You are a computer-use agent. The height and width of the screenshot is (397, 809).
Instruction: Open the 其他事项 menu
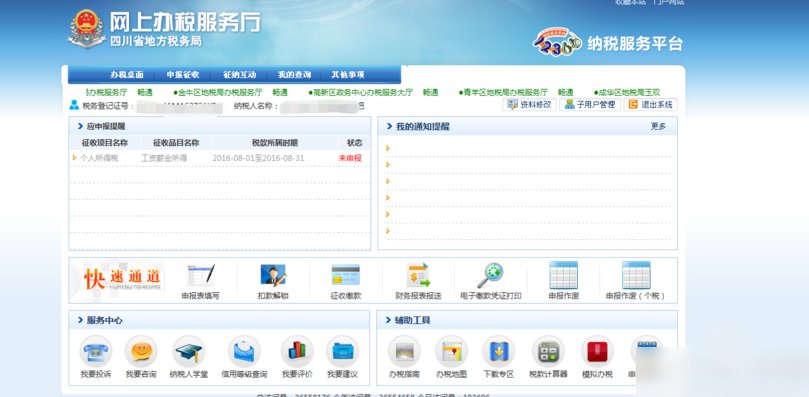[x=348, y=75]
